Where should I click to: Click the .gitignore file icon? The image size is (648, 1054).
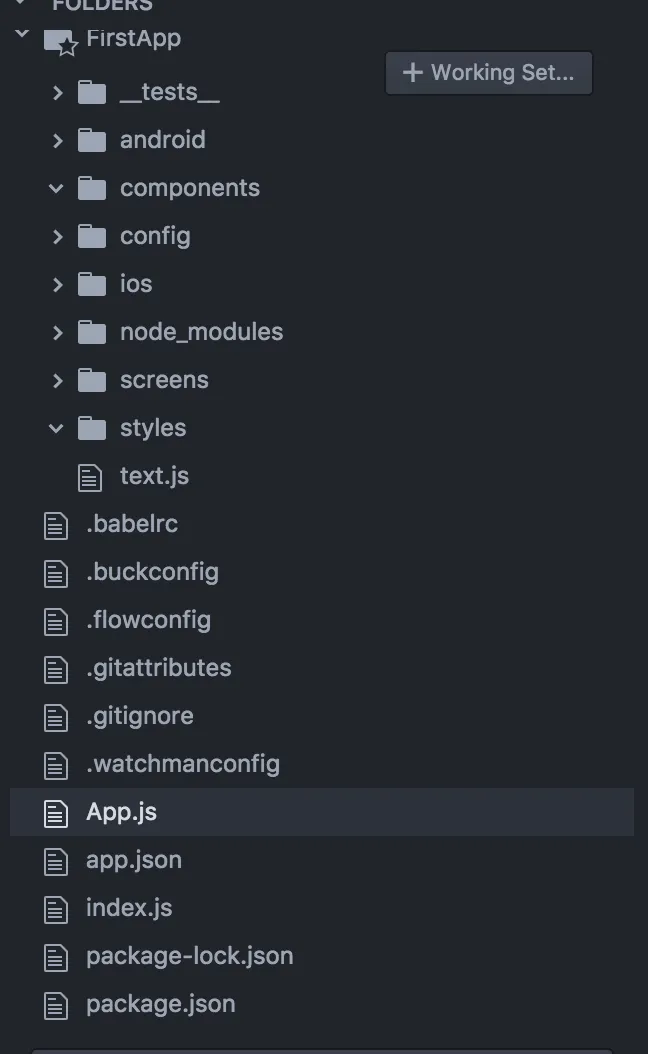pyautogui.click(x=56, y=717)
